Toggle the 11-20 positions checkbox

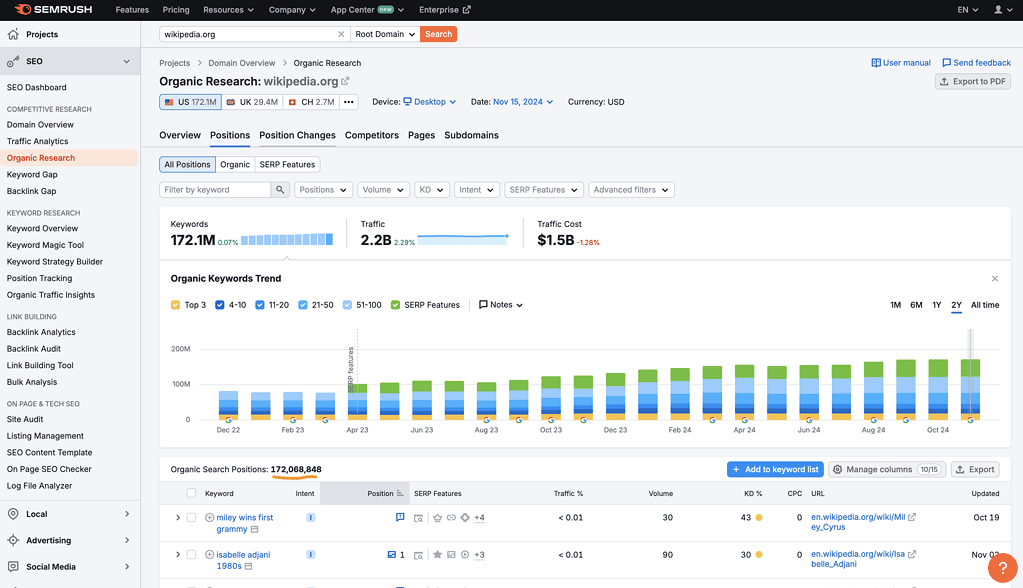pos(260,305)
